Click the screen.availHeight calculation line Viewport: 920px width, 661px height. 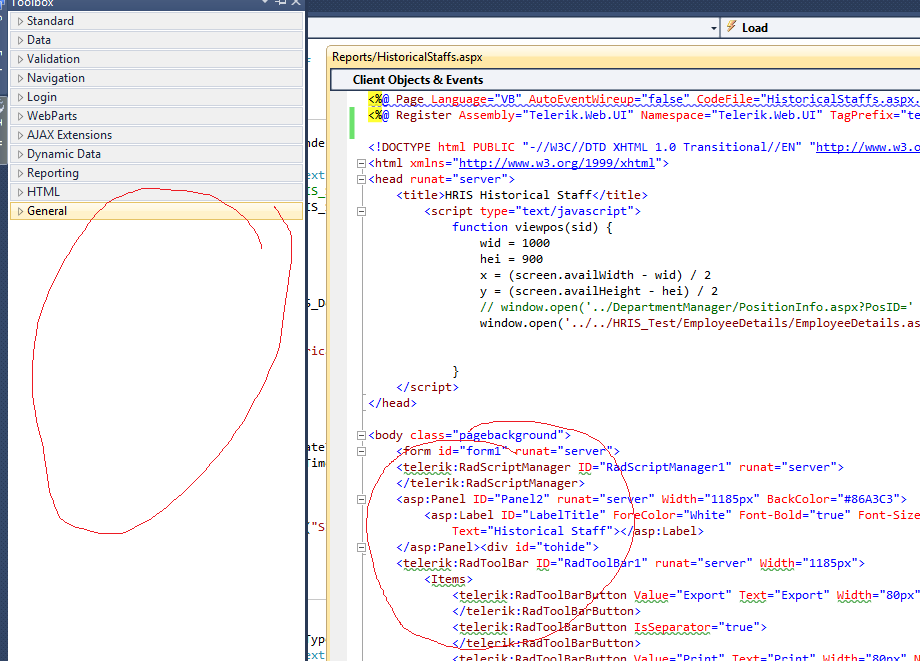tap(598, 291)
